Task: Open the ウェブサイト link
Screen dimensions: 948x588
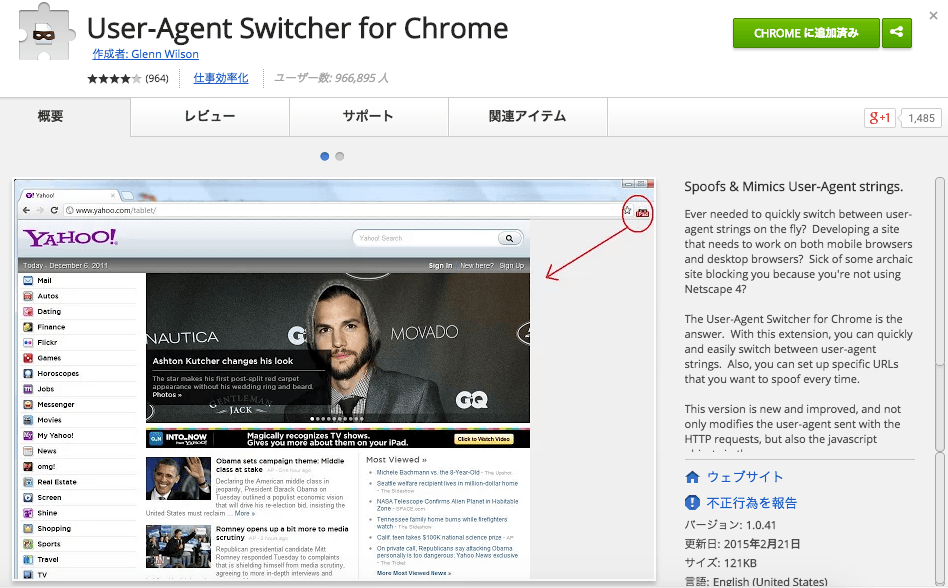Action: [x=745, y=477]
